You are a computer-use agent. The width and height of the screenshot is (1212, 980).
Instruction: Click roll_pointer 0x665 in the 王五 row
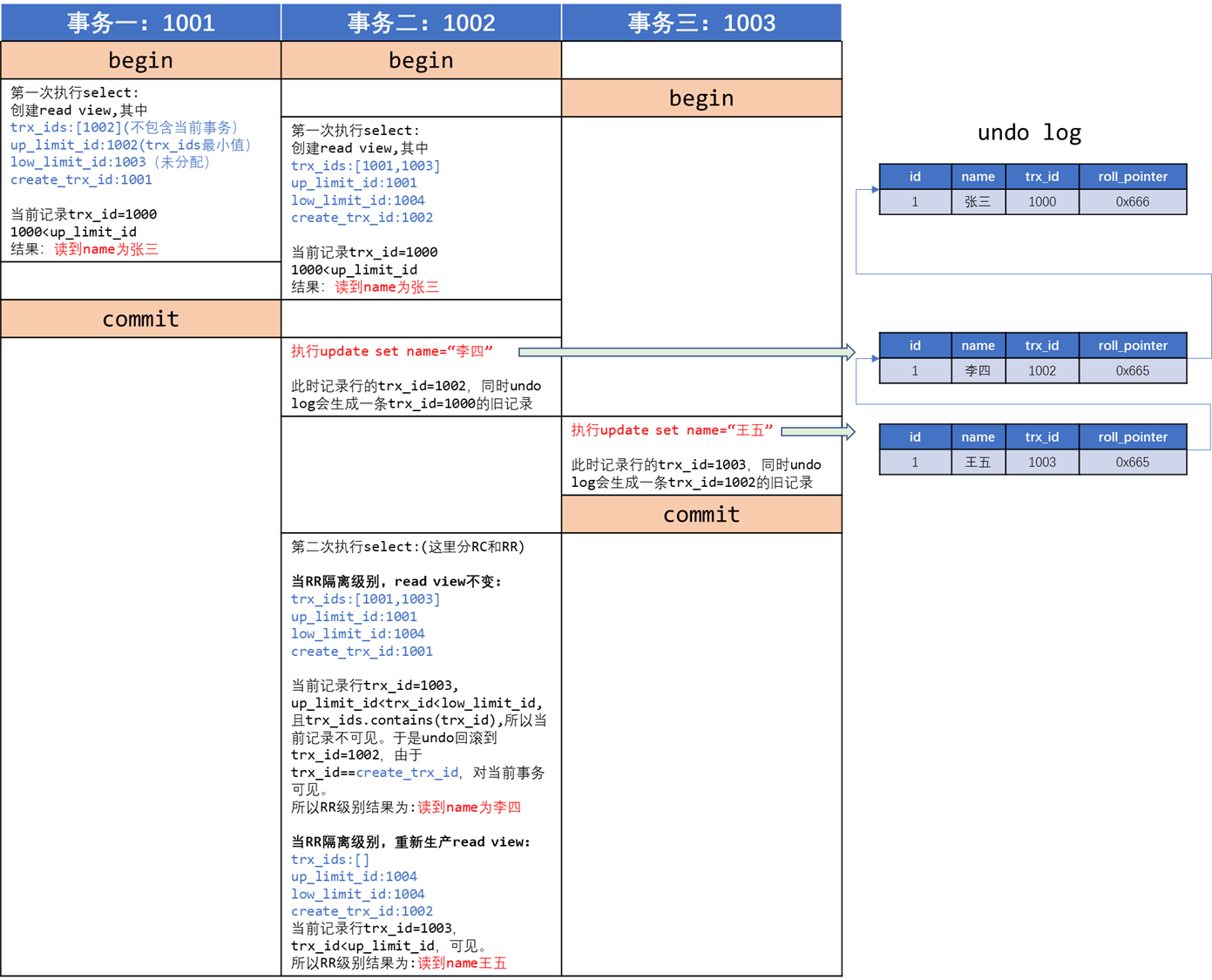(x=1133, y=462)
